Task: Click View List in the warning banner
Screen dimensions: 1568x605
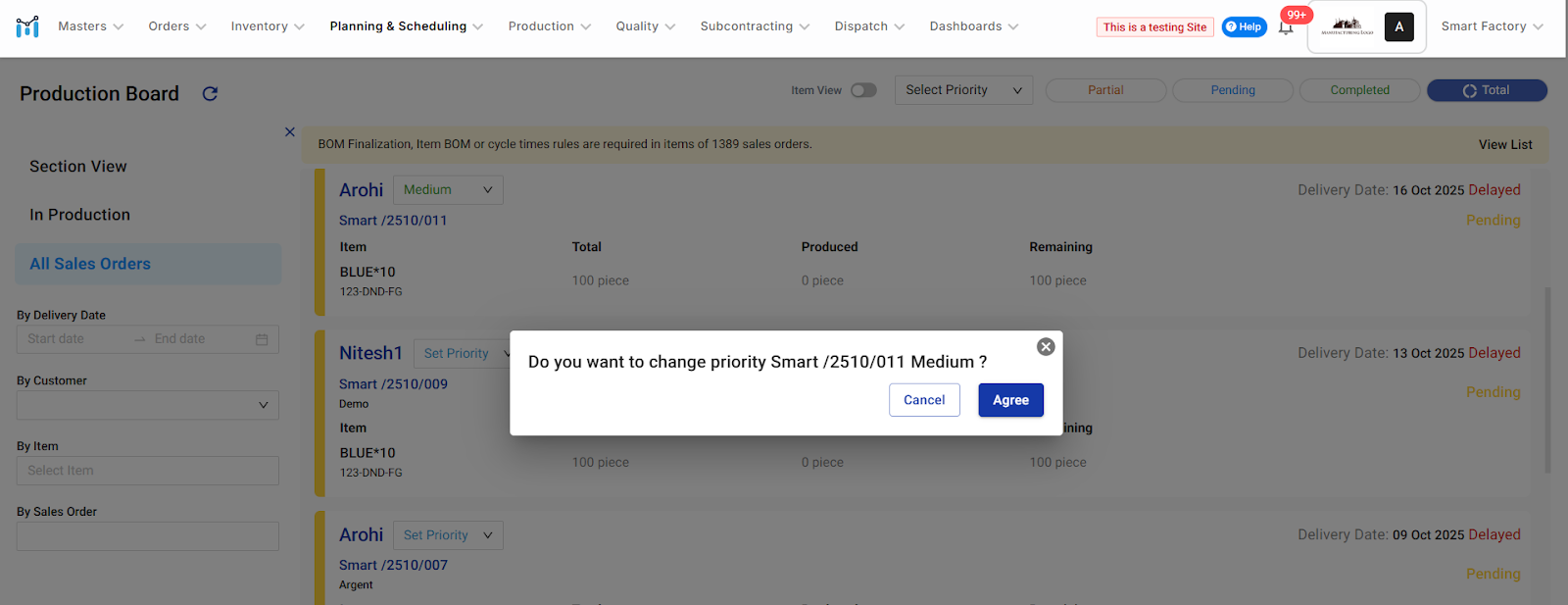Action: (1504, 144)
